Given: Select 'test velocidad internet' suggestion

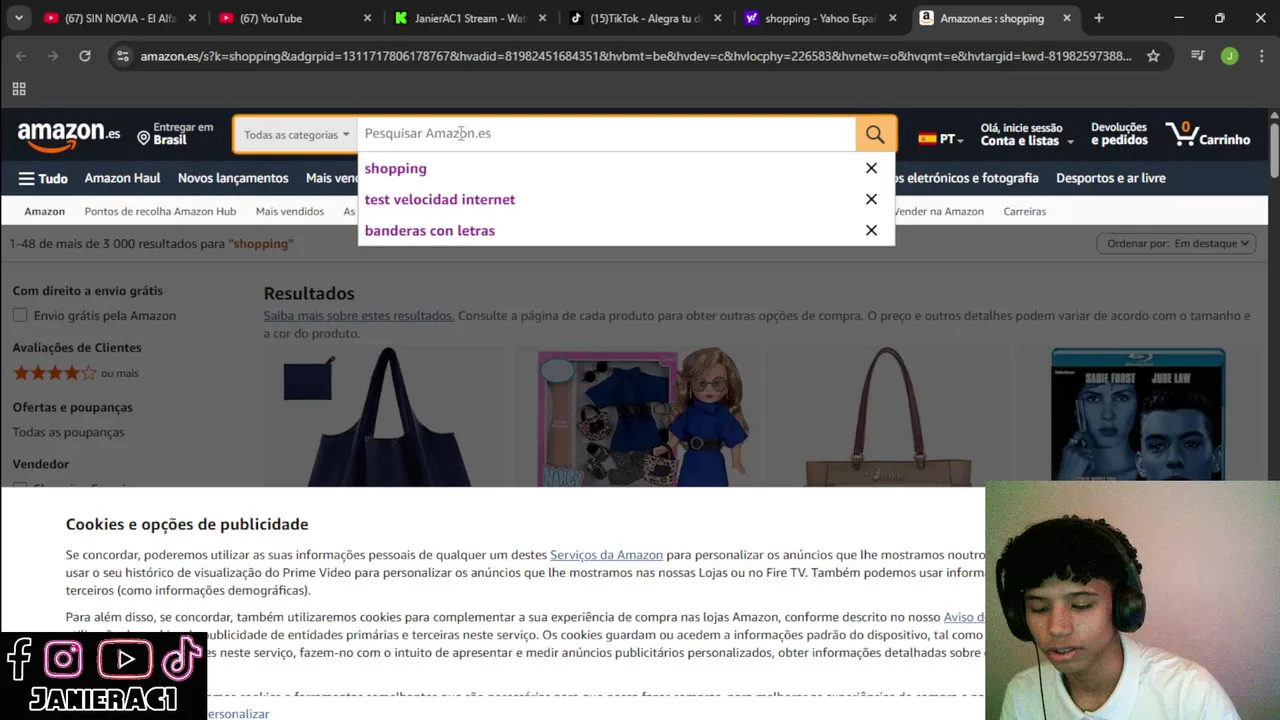Looking at the screenshot, I should pyautogui.click(x=440, y=199).
